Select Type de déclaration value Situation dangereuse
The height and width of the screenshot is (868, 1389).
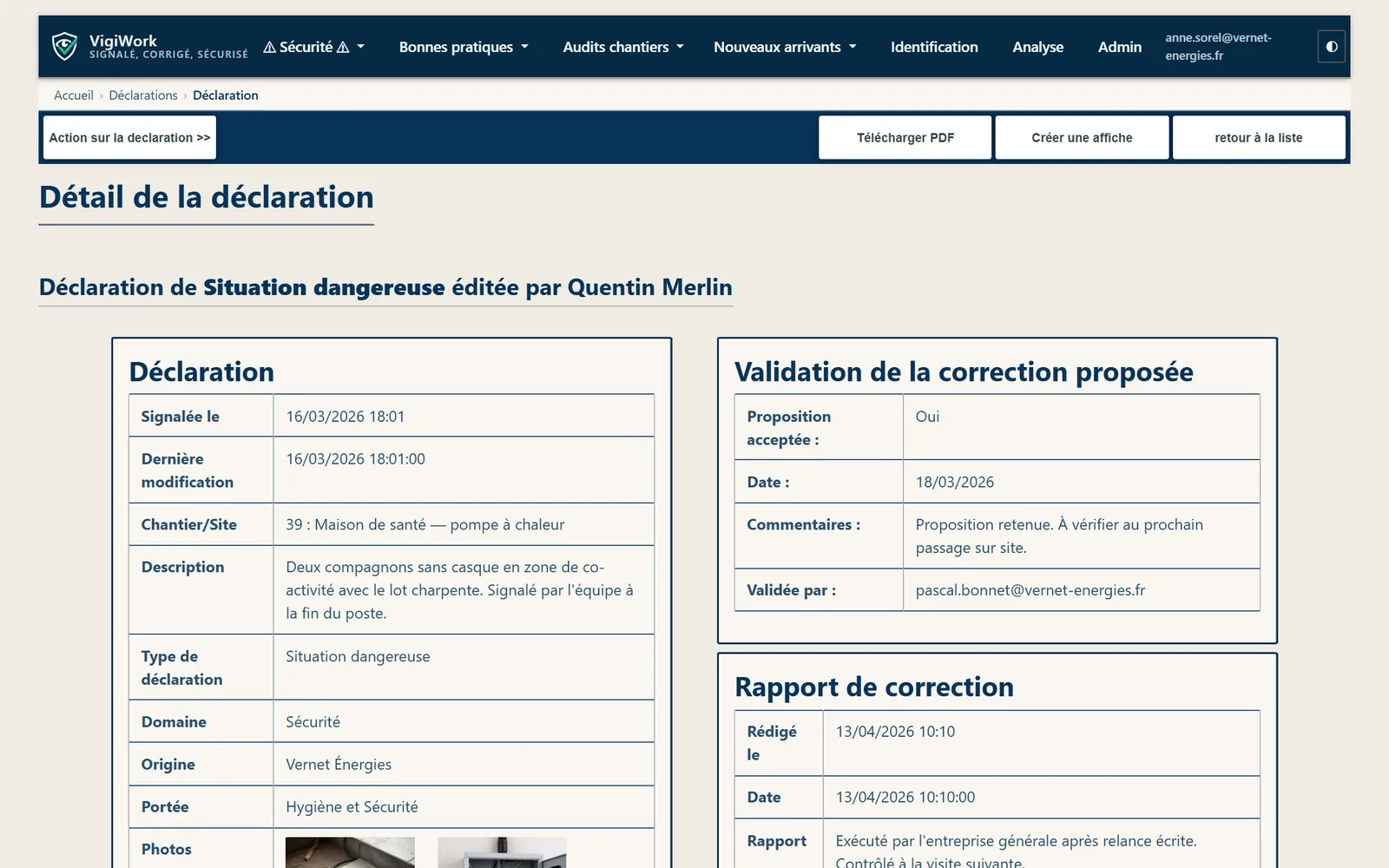click(358, 656)
